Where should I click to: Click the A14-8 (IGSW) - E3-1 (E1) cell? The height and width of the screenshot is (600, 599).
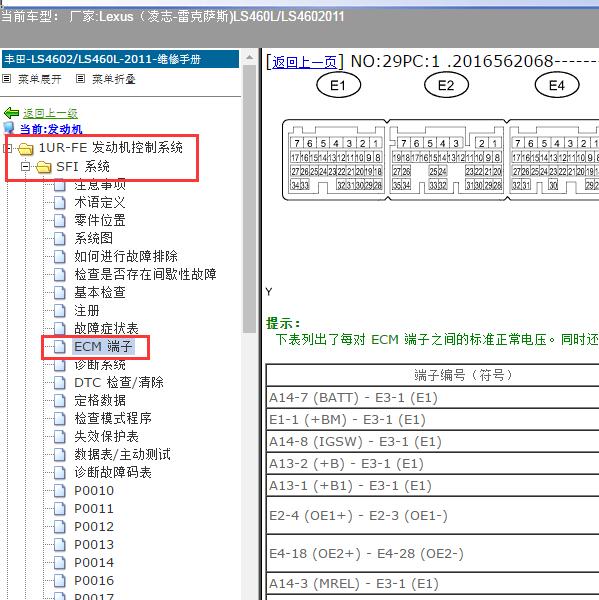coord(433,442)
